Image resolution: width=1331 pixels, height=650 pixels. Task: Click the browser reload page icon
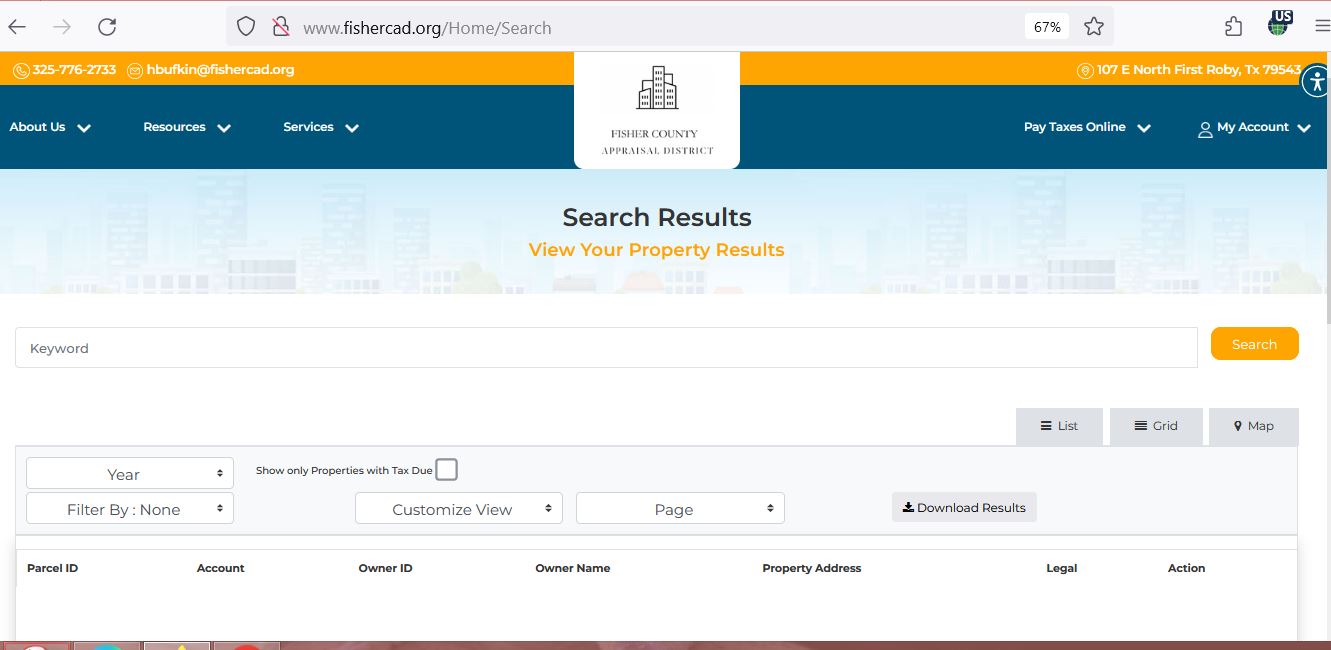(107, 27)
